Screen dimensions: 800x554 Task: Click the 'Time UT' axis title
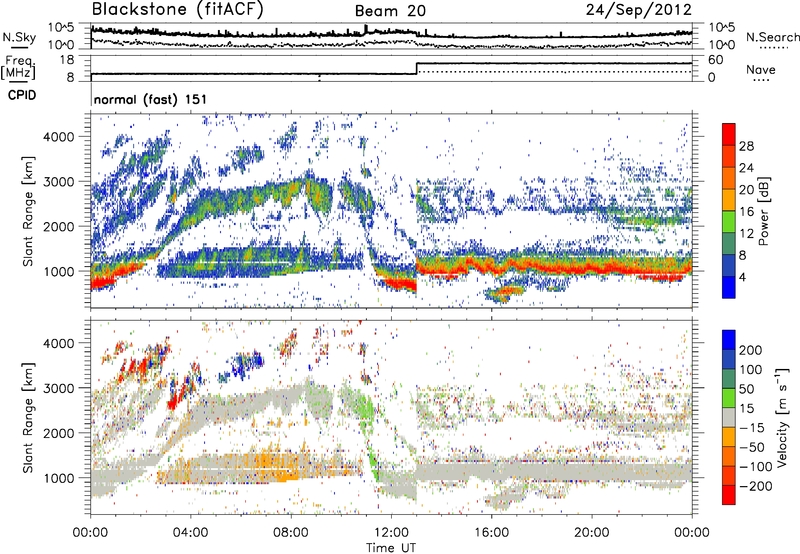coord(391,547)
